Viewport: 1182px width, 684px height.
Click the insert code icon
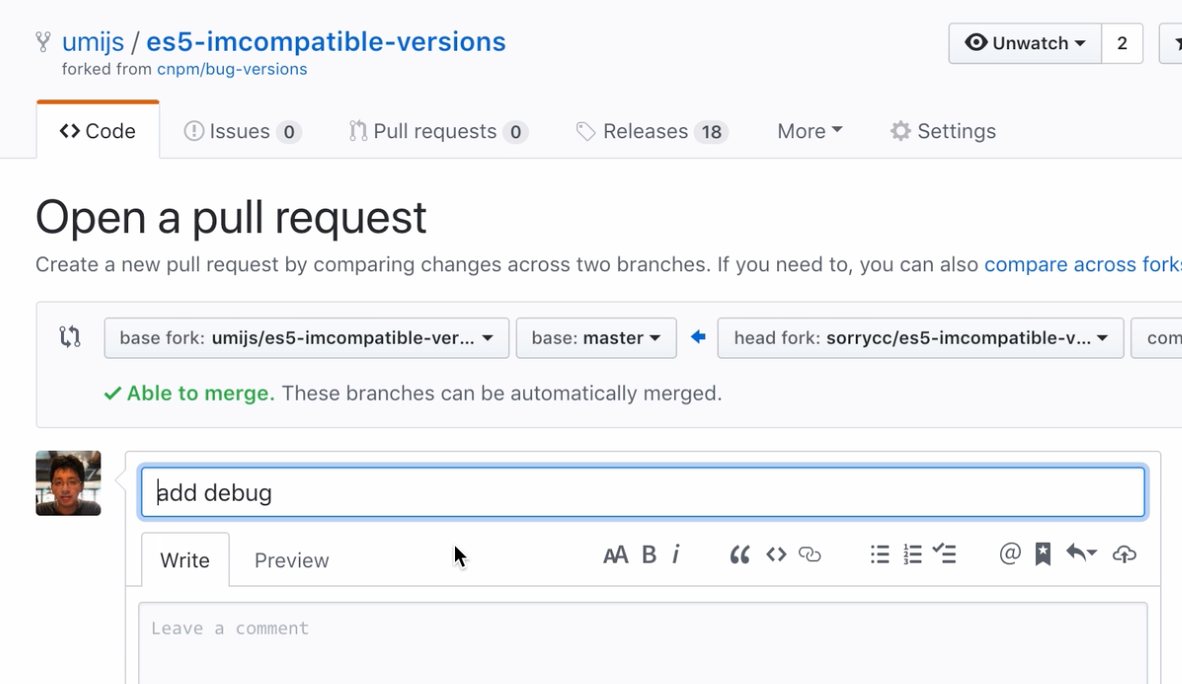(x=776, y=554)
